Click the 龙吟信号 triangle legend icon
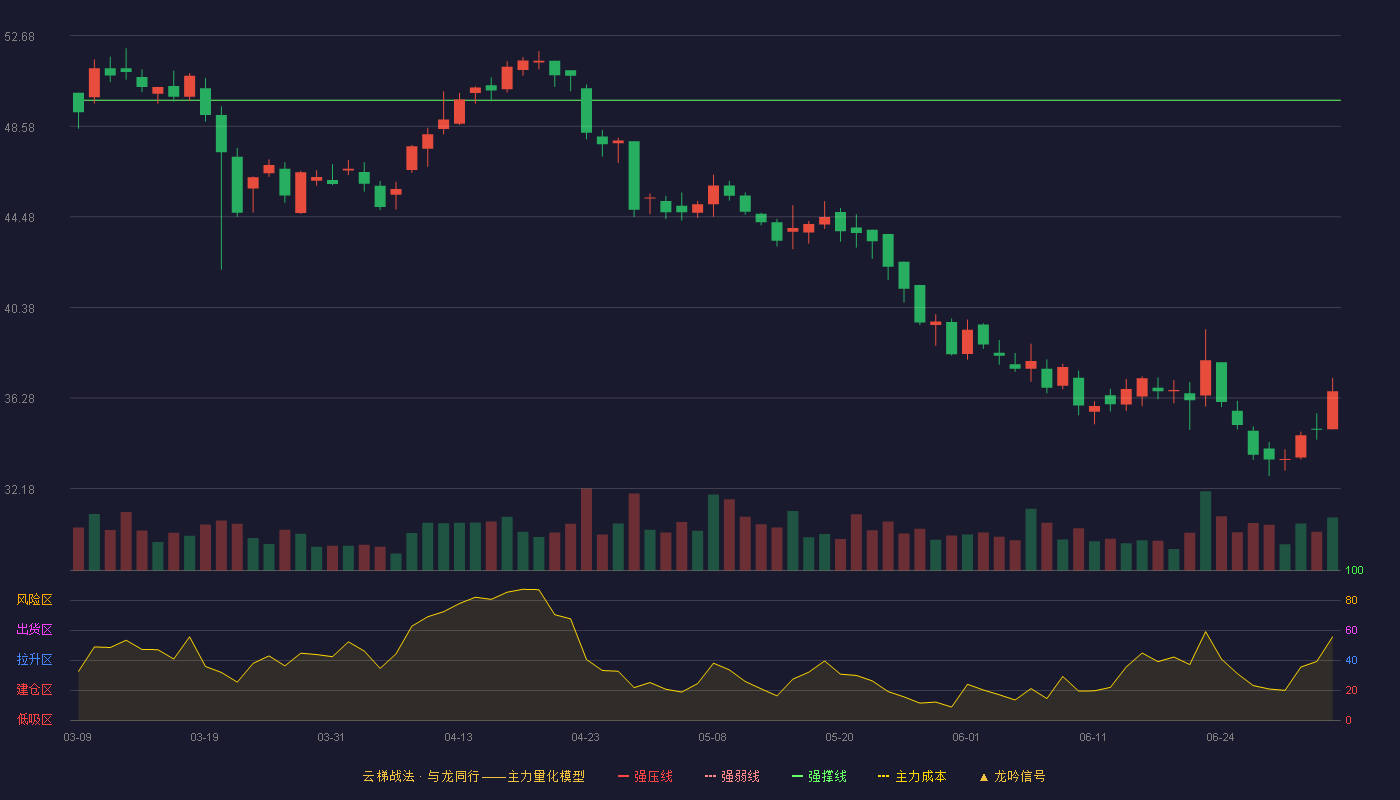The image size is (1400, 800). [984, 776]
